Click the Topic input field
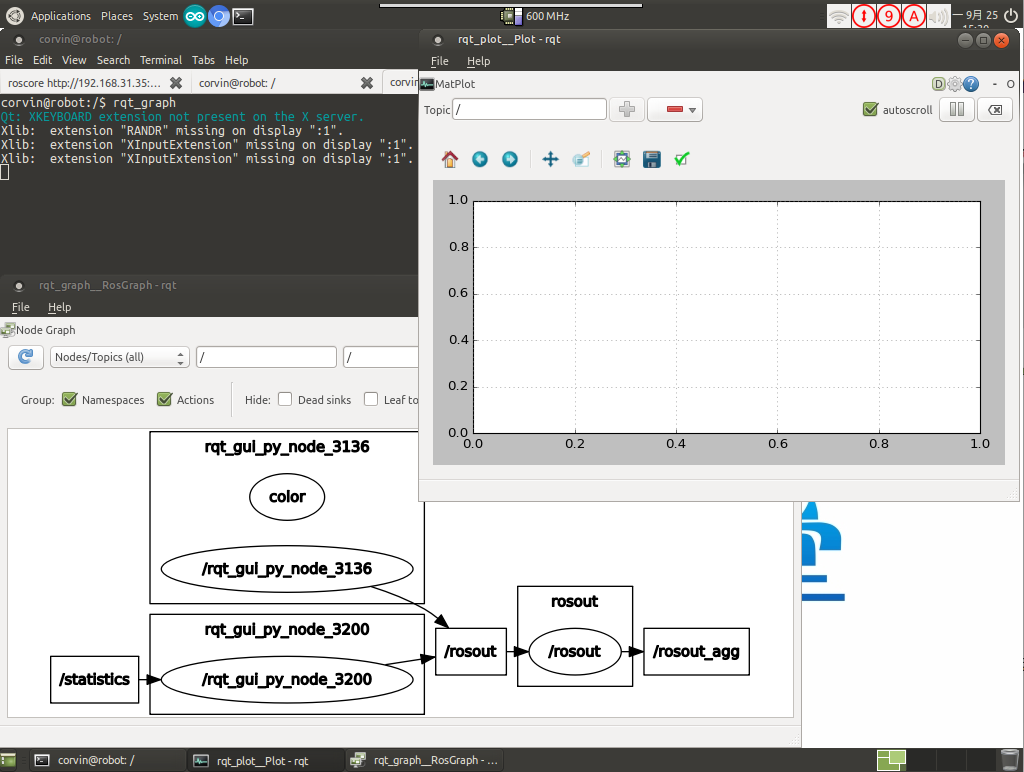This screenshot has width=1024, height=772. click(x=530, y=110)
